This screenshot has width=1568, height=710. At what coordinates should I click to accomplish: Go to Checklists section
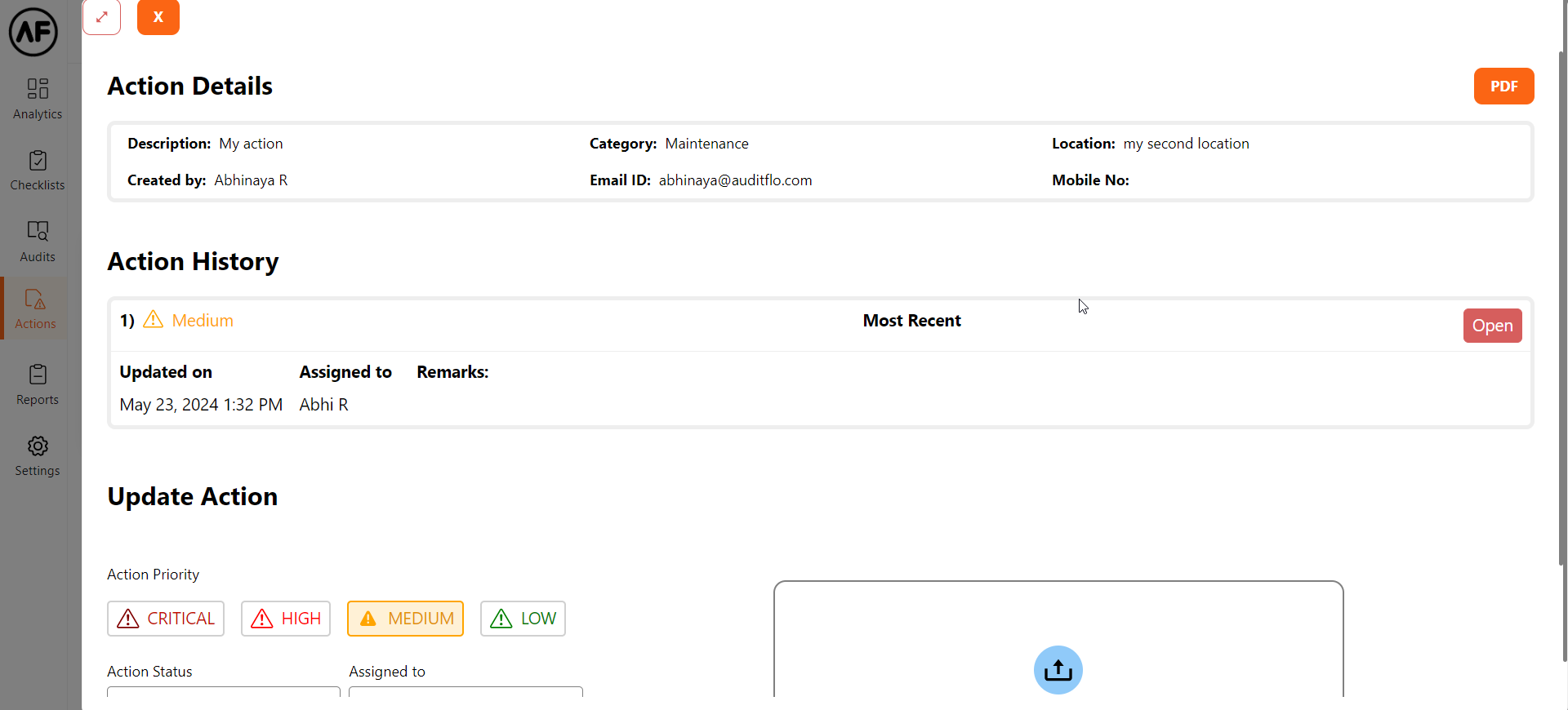pyautogui.click(x=38, y=171)
